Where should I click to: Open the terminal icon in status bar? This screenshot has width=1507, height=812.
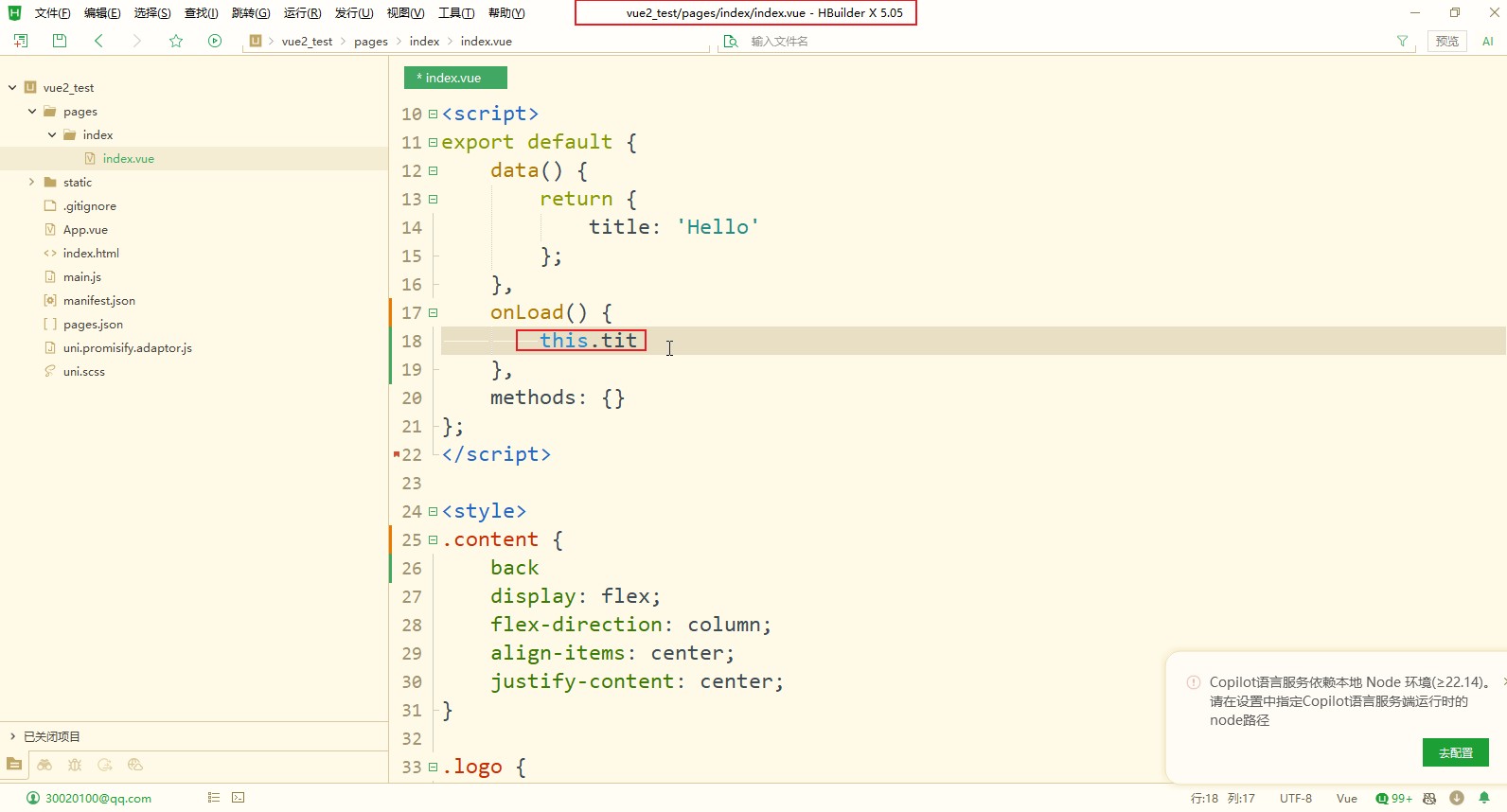click(x=239, y=798)
